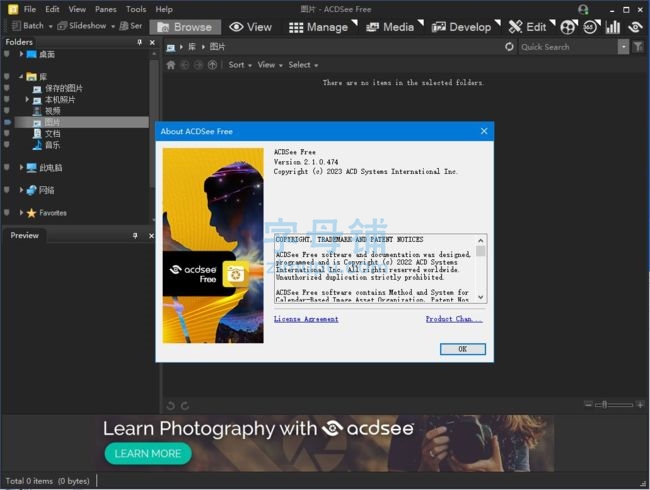
Task: Expand the 桌面 folder node
Action: [21, 54]
